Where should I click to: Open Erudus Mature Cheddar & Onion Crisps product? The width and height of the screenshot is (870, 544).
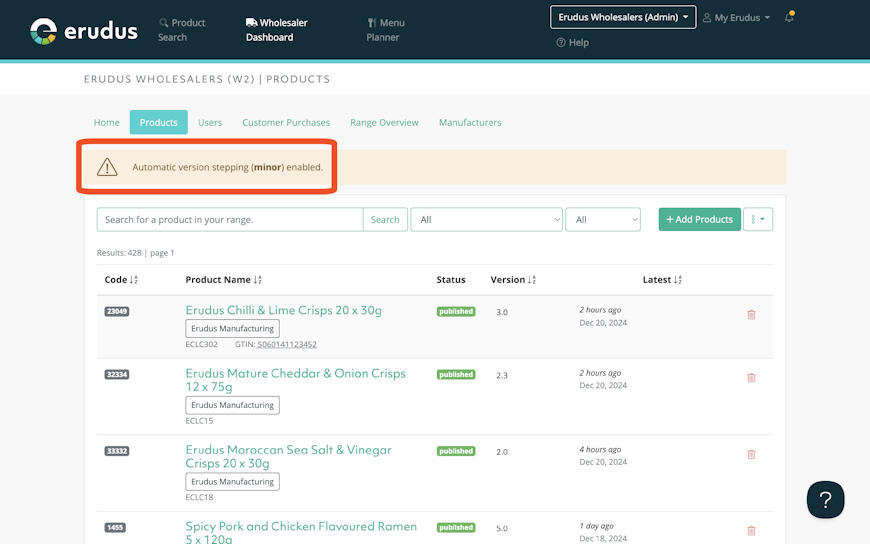295,380
